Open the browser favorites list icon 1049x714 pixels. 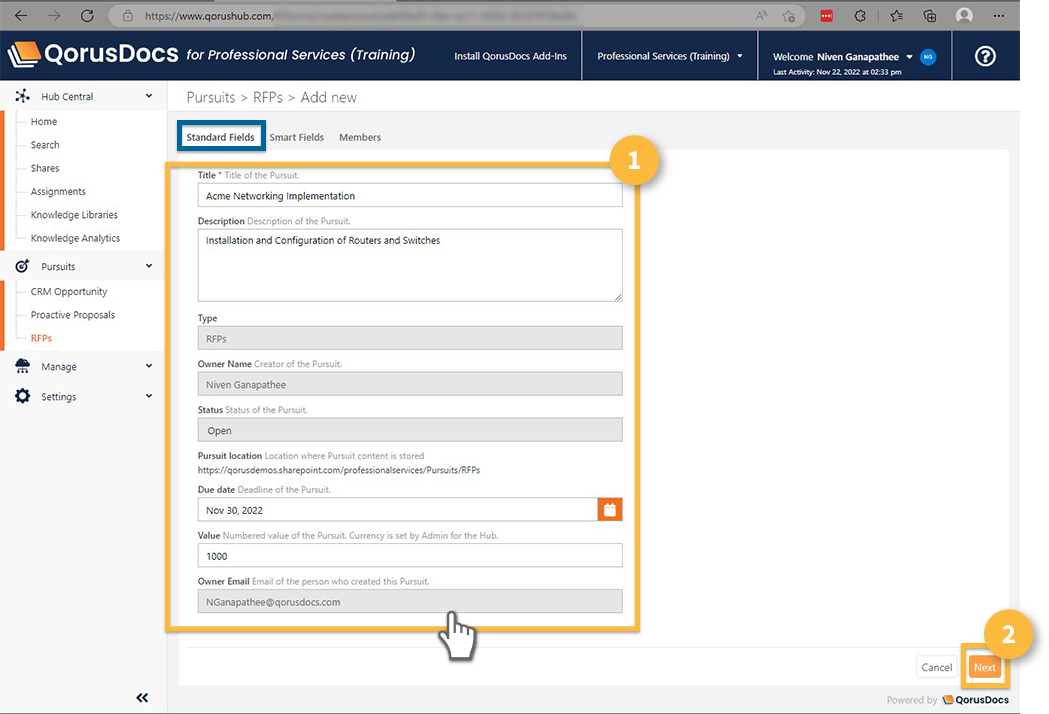click(x=896, y=16)
